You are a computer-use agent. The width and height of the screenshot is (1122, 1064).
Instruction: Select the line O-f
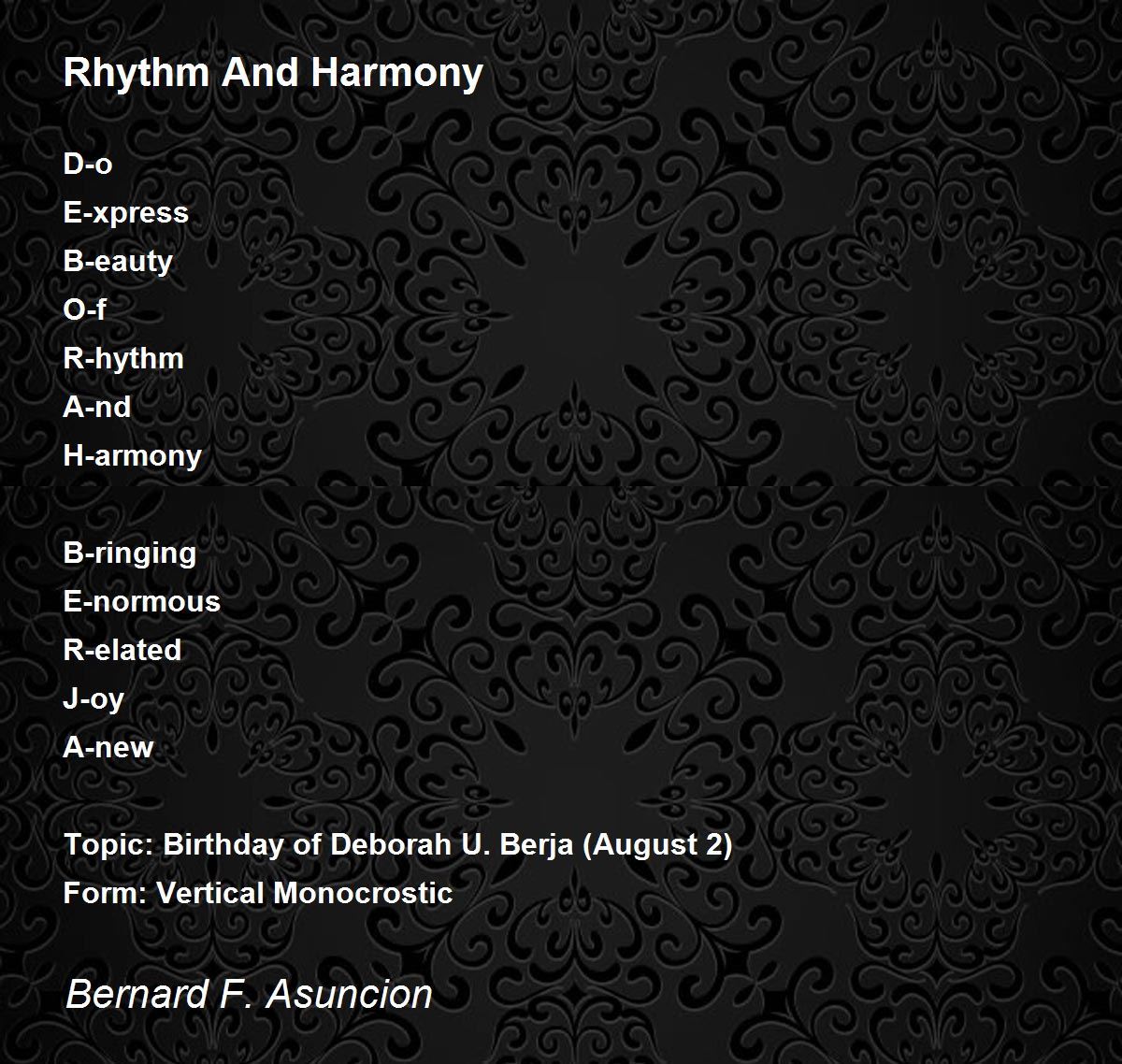[85, 309]
